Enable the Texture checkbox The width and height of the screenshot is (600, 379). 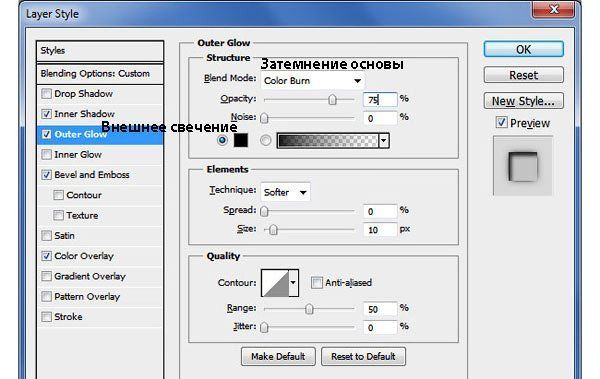point(58,216)
